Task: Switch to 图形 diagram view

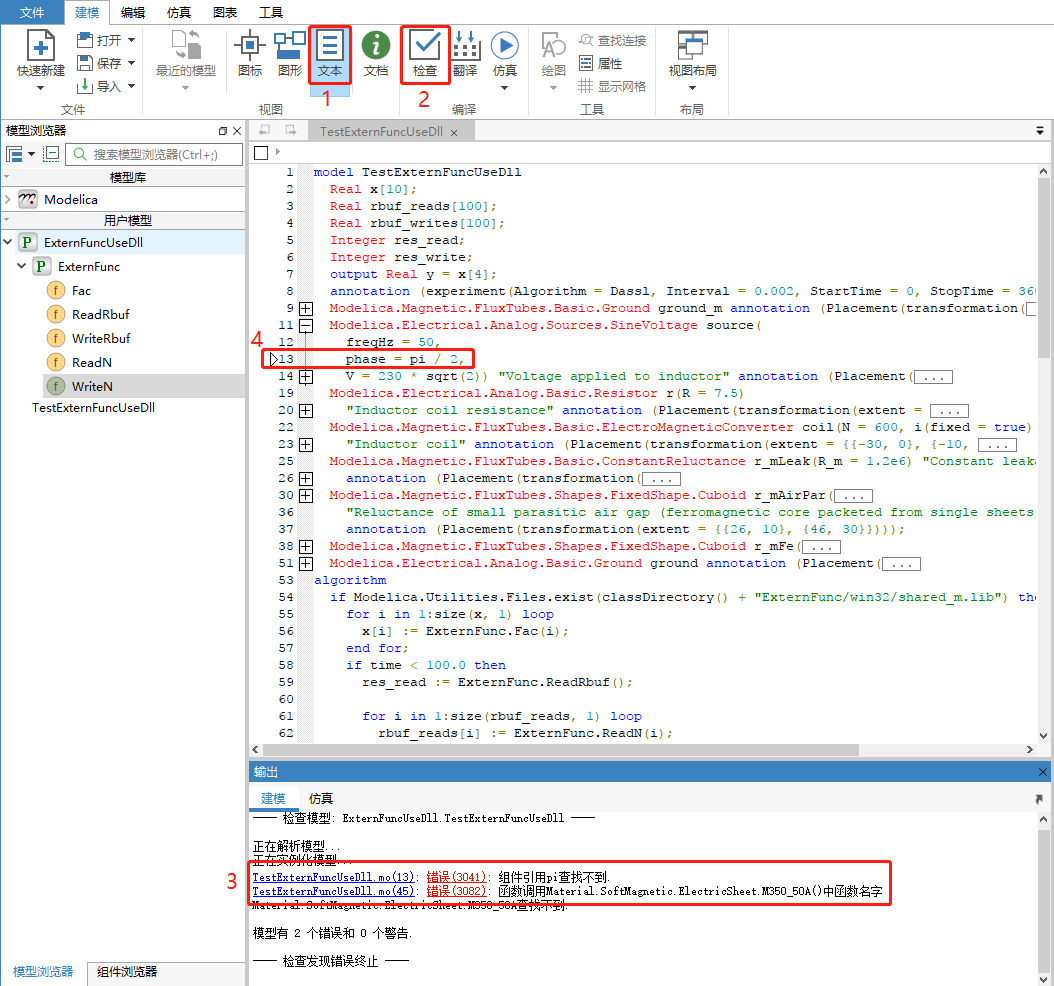Action: click(x=290, y=54)
